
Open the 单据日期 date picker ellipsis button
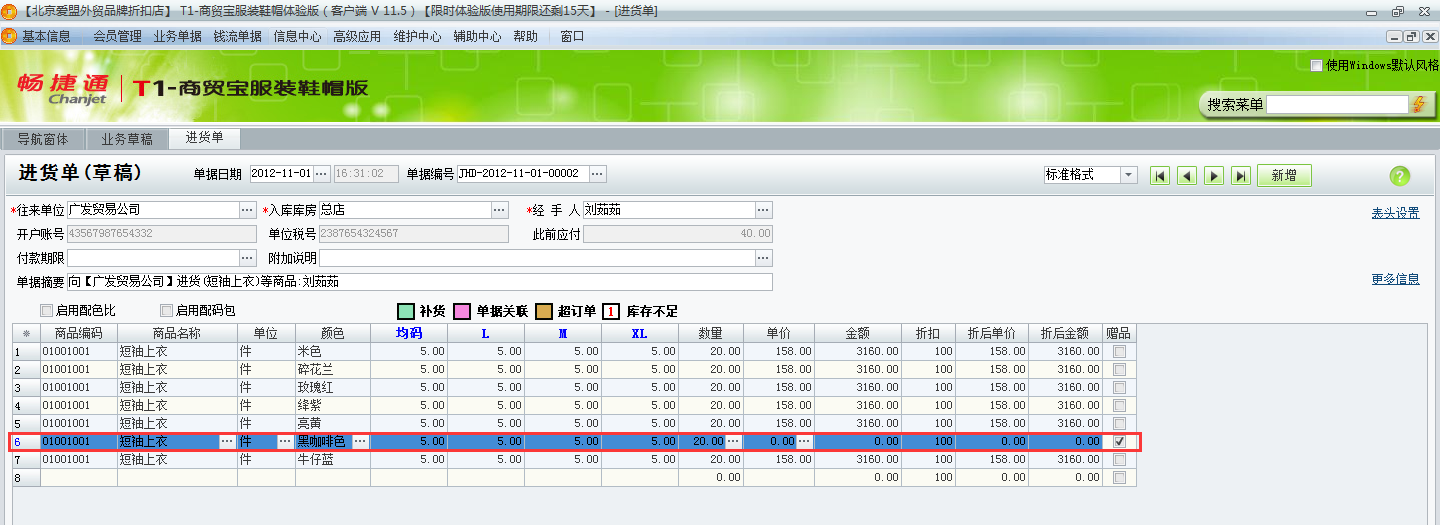click(x=321, y=174)
